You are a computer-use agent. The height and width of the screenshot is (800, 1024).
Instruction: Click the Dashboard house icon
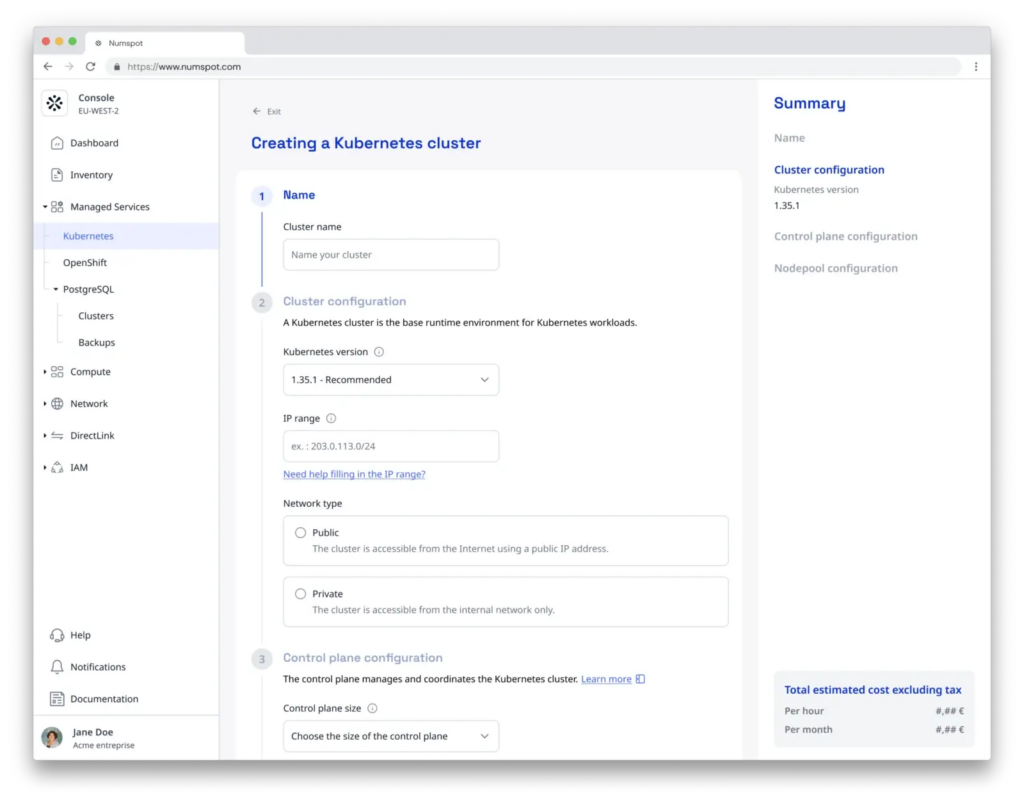tap(57, 143)
